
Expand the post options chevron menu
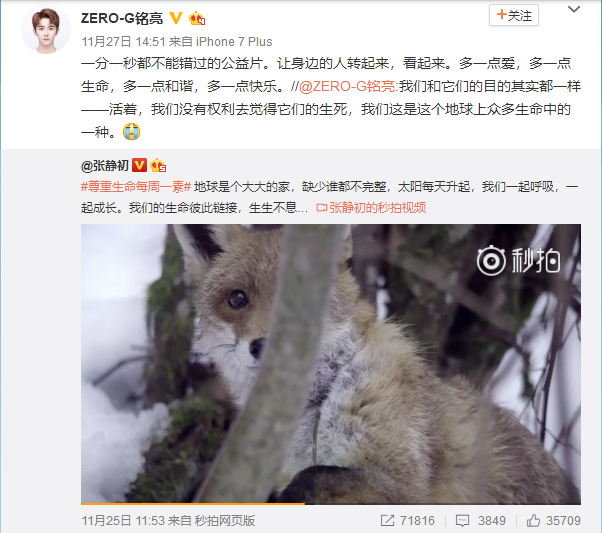pos(574,9)
